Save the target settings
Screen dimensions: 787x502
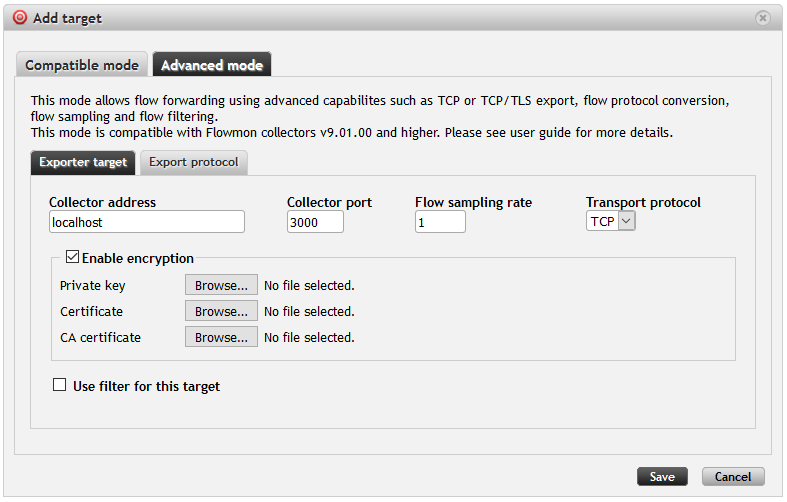(662, 477)
